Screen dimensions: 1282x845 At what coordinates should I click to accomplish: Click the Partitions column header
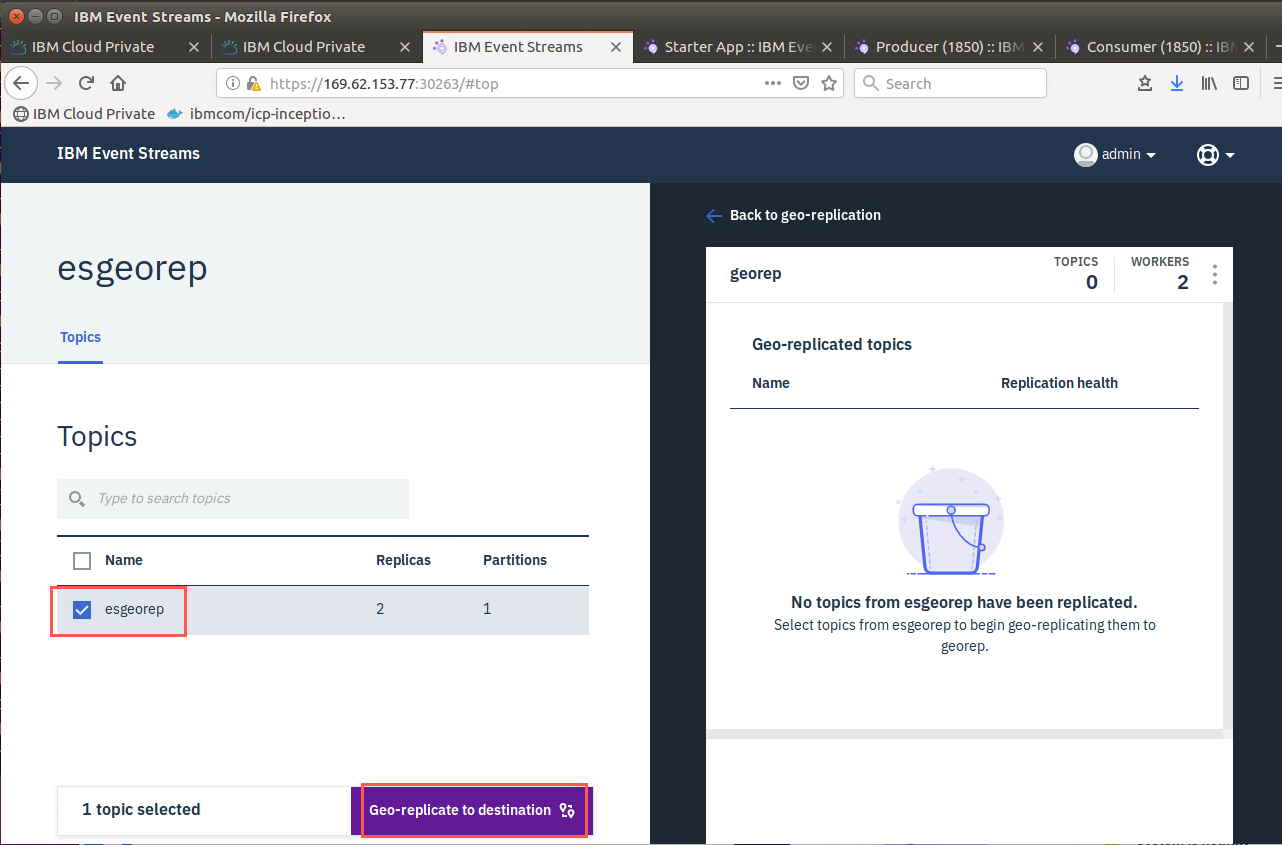click(515, 560)
